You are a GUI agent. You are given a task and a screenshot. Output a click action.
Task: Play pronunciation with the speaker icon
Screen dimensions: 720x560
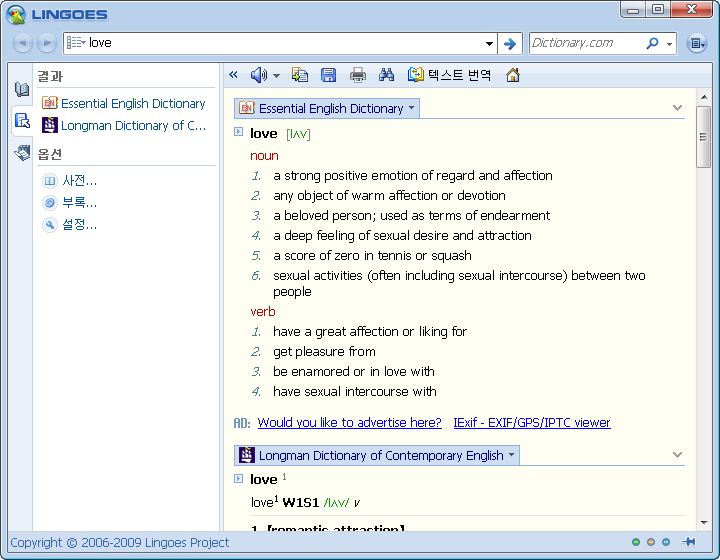(259, 75)
